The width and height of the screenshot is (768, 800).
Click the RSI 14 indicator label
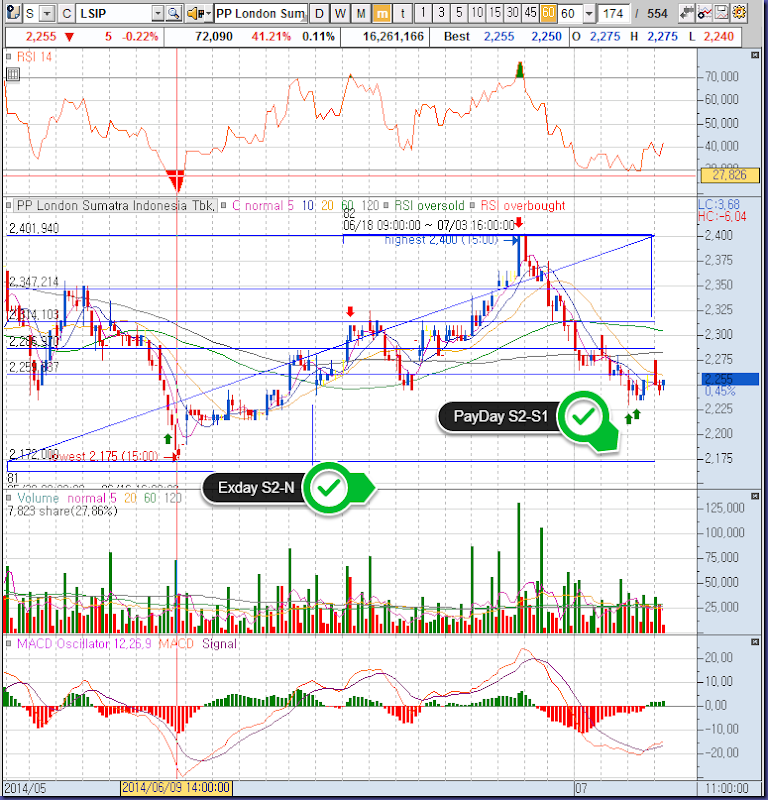pyautogui.click(x=35, y=57)
